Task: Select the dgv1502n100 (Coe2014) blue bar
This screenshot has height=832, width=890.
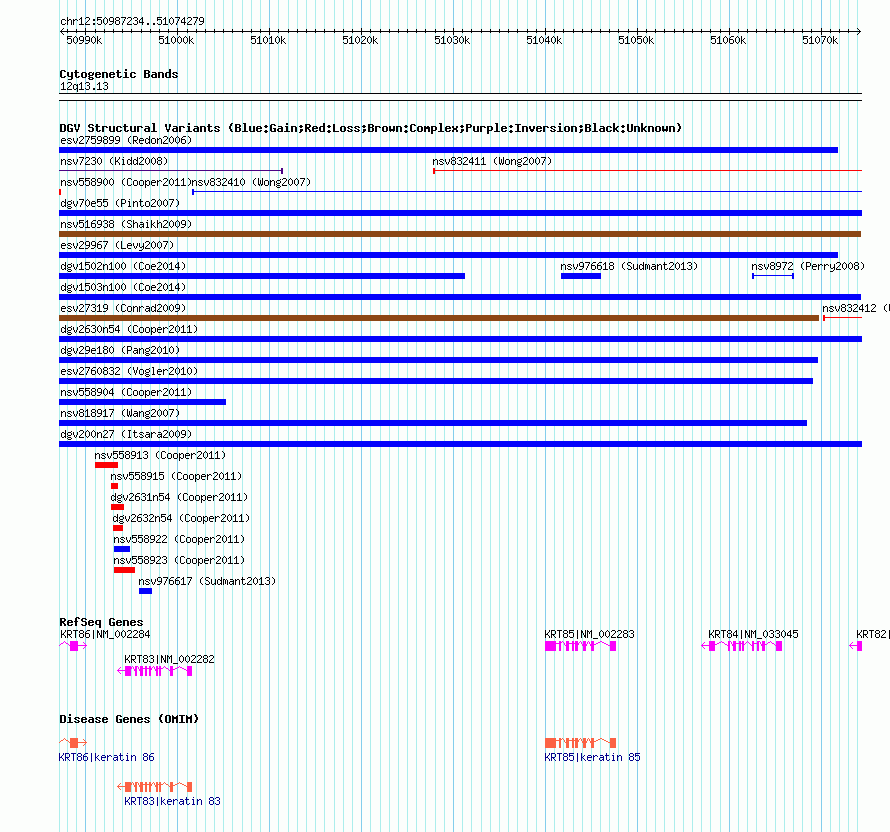Action: 262,276
